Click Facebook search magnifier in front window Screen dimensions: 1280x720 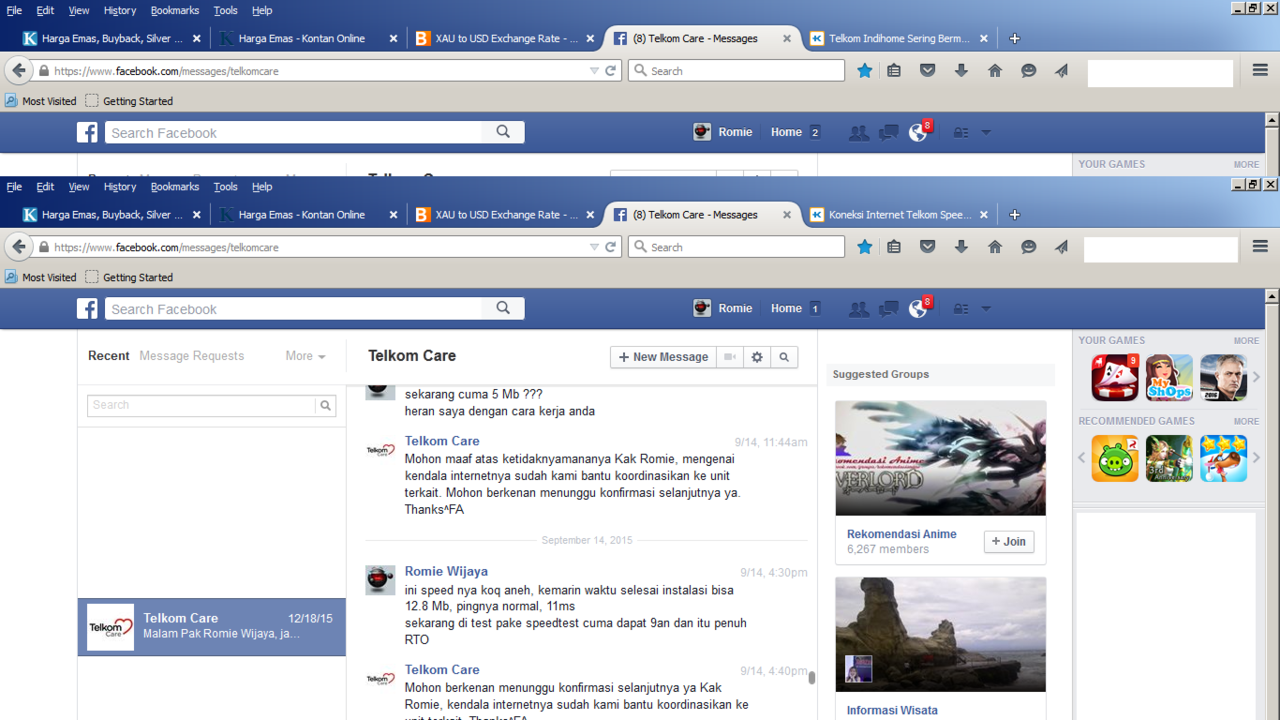[x=503, y=308]
